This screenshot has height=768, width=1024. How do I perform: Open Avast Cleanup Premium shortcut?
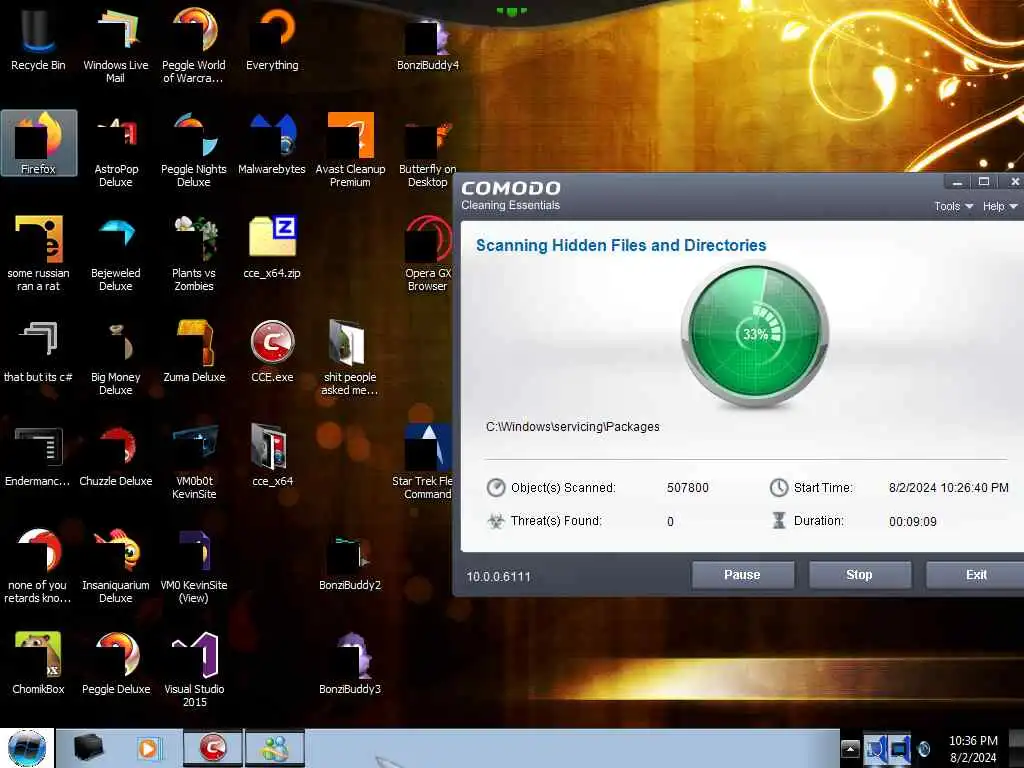coord(350,150)
